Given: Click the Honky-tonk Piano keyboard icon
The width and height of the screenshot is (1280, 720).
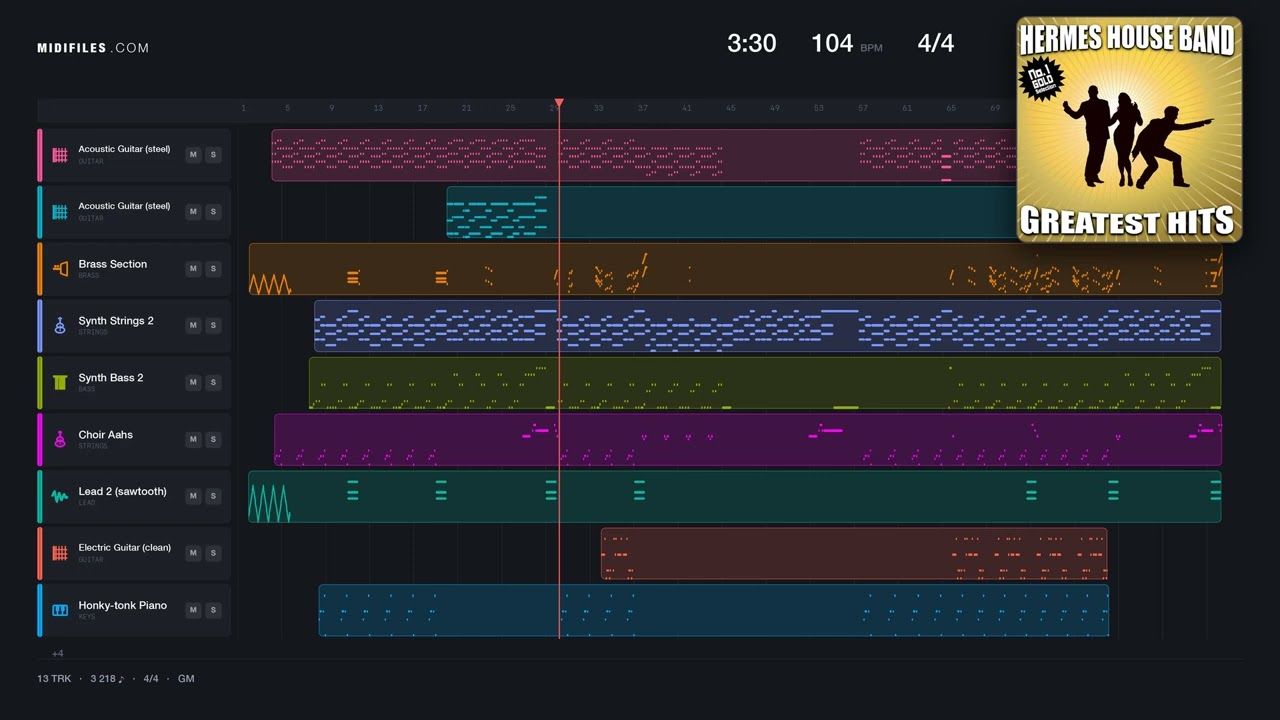Looking at the screenshot, I should [x=60, y=610].
